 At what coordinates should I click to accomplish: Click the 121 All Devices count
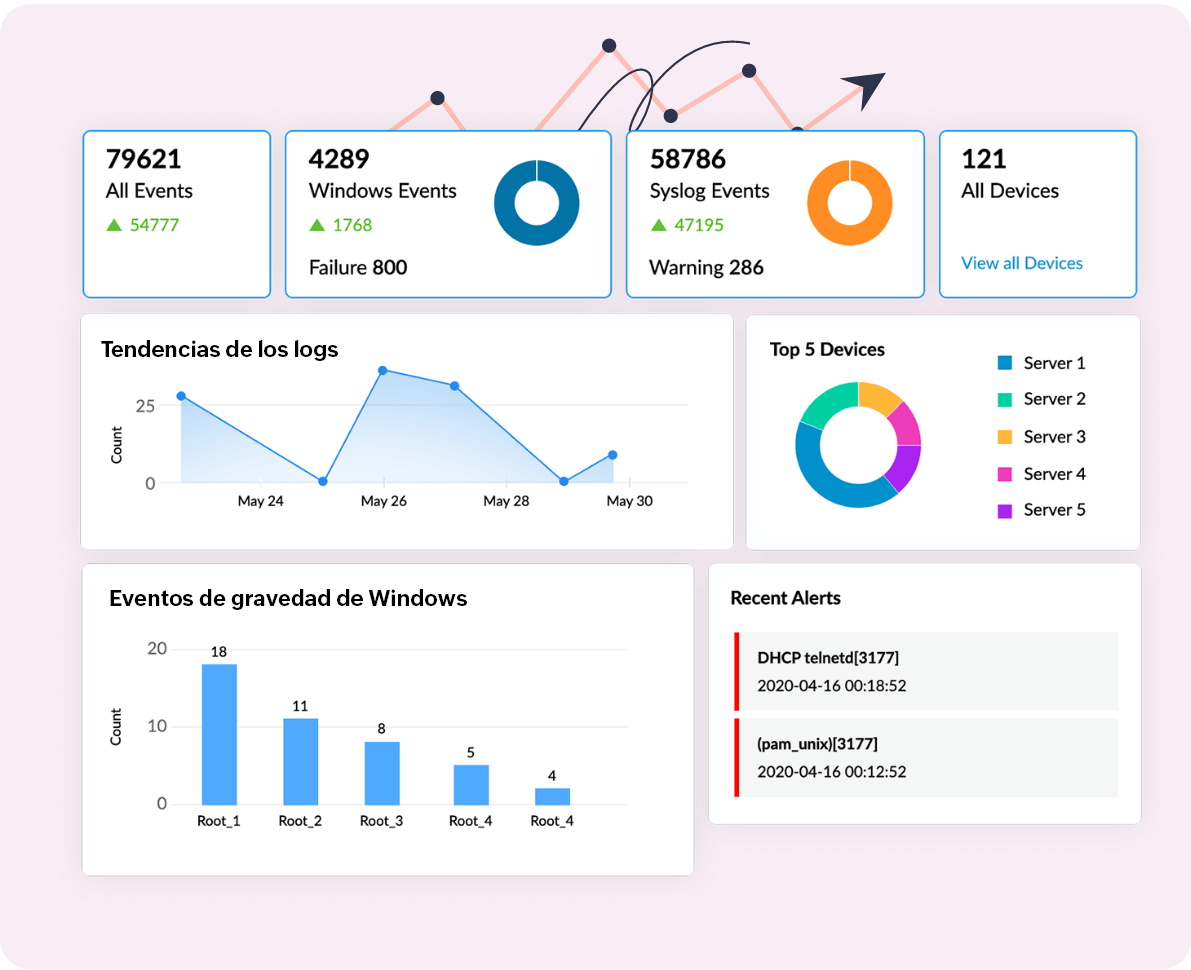pyautogui.click(x=984, y=159)
